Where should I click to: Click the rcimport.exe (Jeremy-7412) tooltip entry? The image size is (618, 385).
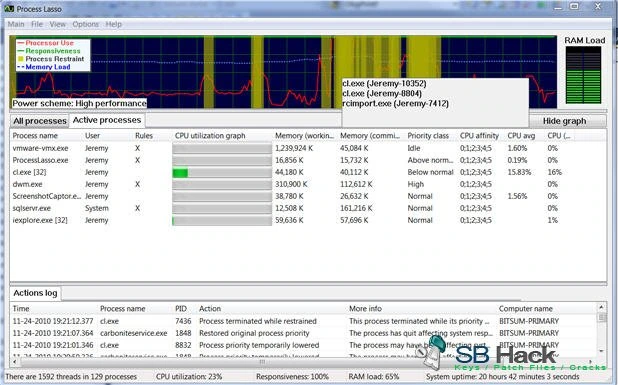[x=395, y=104]
